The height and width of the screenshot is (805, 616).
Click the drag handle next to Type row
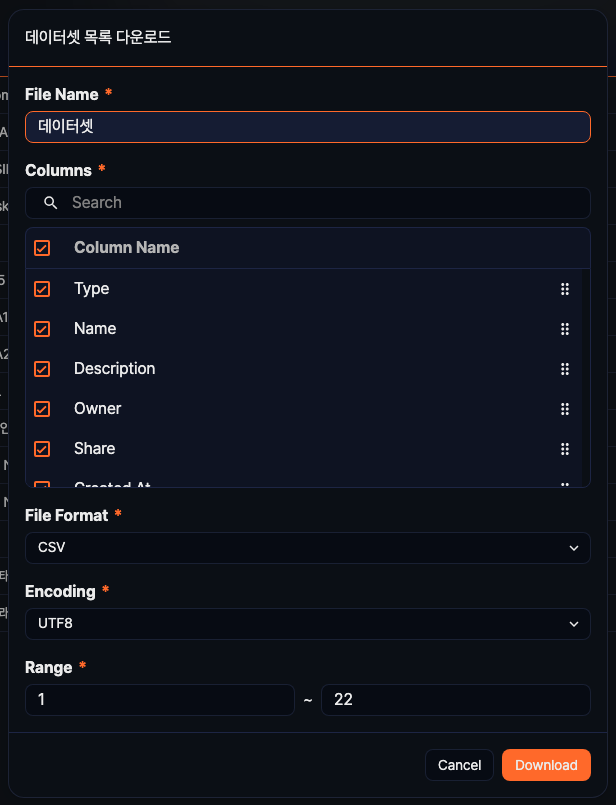click(x=565, y=288)
